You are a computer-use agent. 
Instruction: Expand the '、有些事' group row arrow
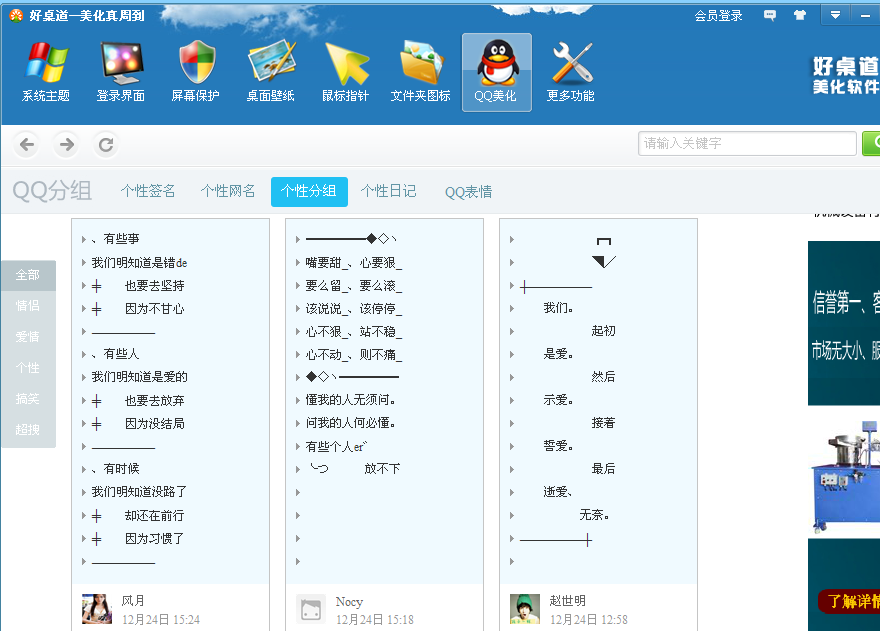(x=84, y=240)
